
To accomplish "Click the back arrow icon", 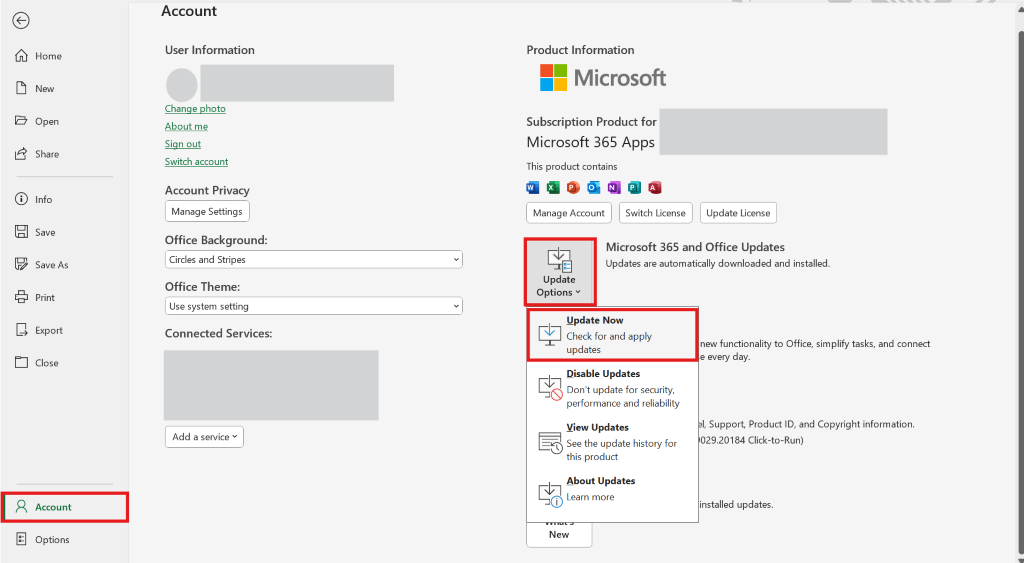I will (x=21, y=21).
